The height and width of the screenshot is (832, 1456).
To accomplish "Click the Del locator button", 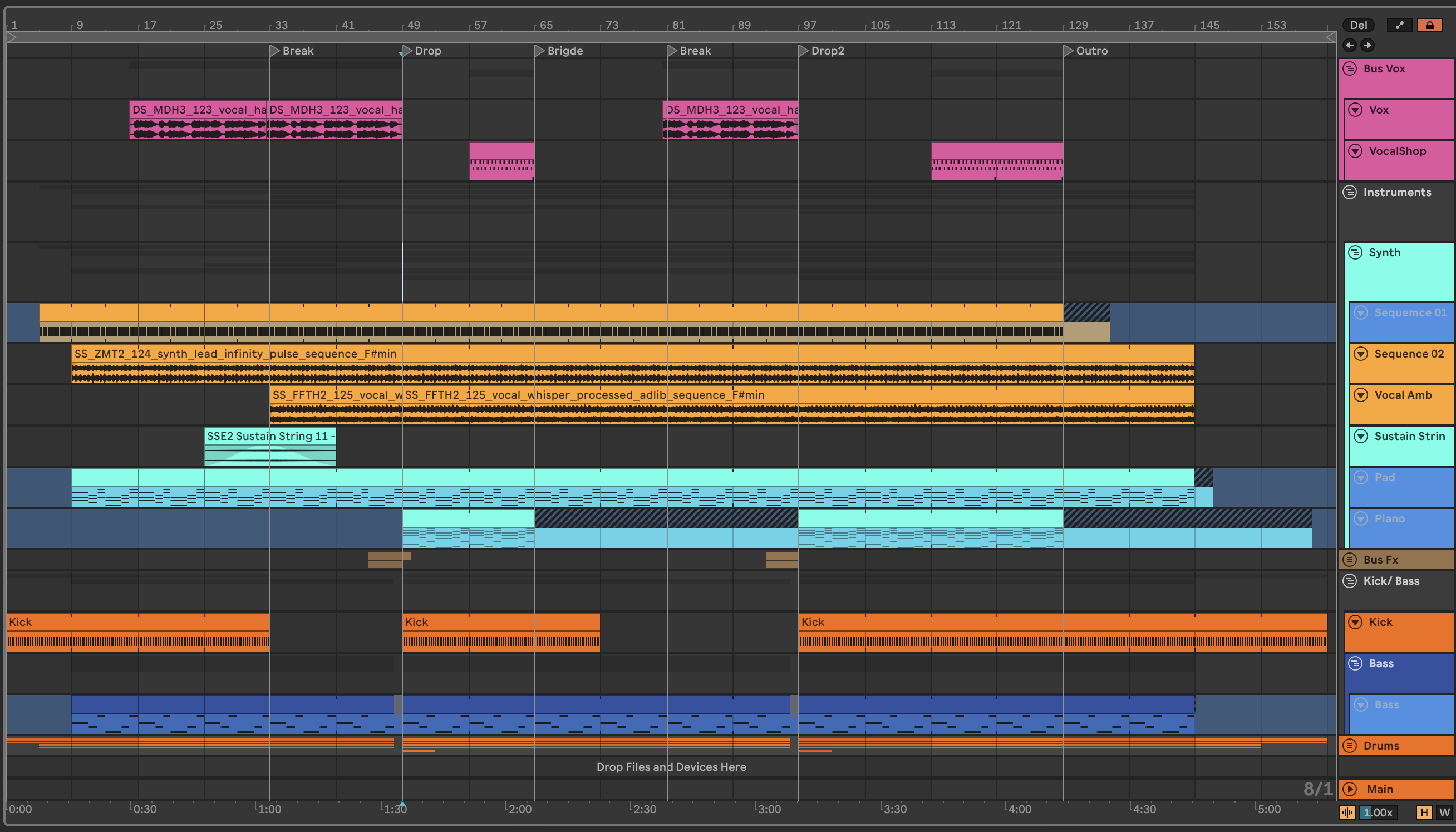I will [1359, 25].
